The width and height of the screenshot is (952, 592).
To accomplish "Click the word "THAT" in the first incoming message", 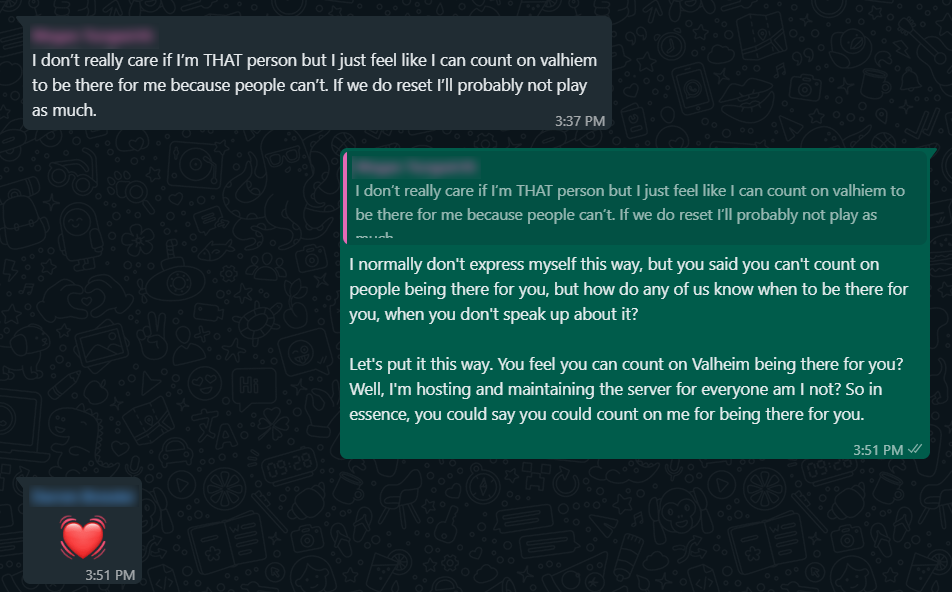I will click(x=226, y=60).
